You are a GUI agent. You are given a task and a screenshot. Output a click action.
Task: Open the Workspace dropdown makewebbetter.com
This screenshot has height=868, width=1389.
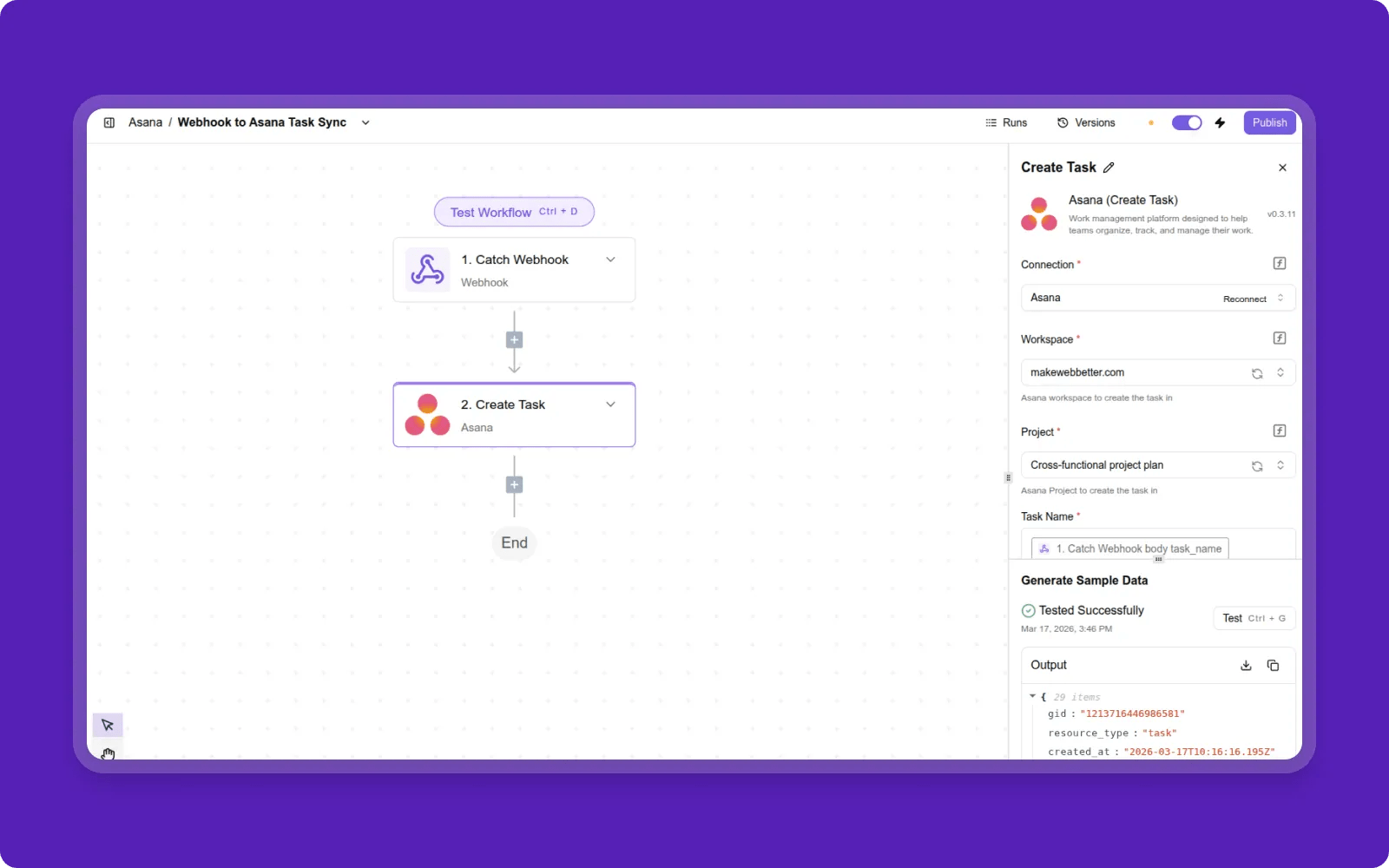pos(1137,372)
